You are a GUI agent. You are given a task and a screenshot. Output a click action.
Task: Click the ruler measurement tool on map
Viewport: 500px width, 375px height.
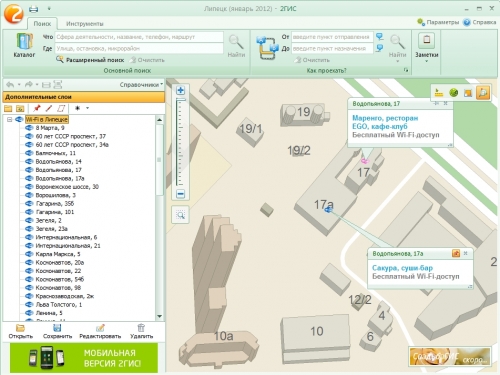[439, 93]
